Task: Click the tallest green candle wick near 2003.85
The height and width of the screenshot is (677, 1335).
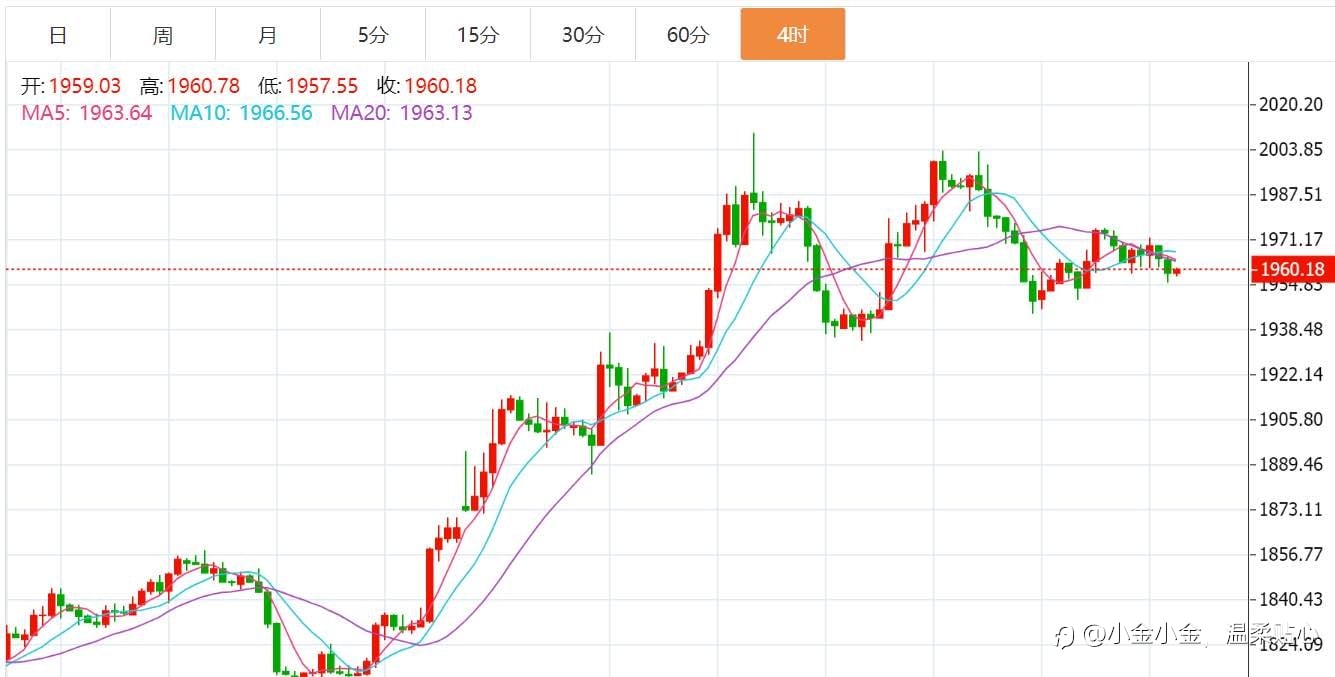Action: click(753, 160)
